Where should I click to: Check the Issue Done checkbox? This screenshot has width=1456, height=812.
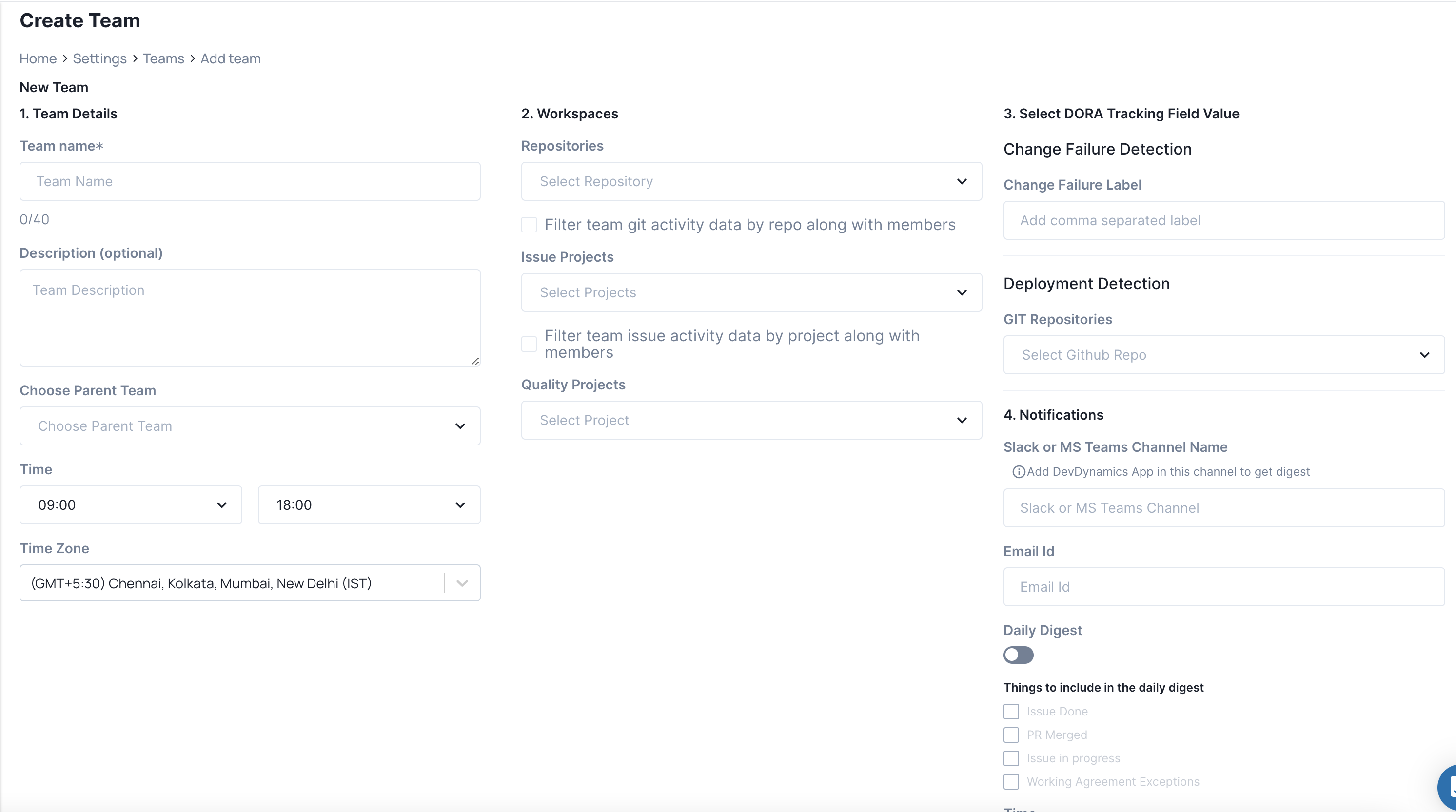coord(1011,712)
